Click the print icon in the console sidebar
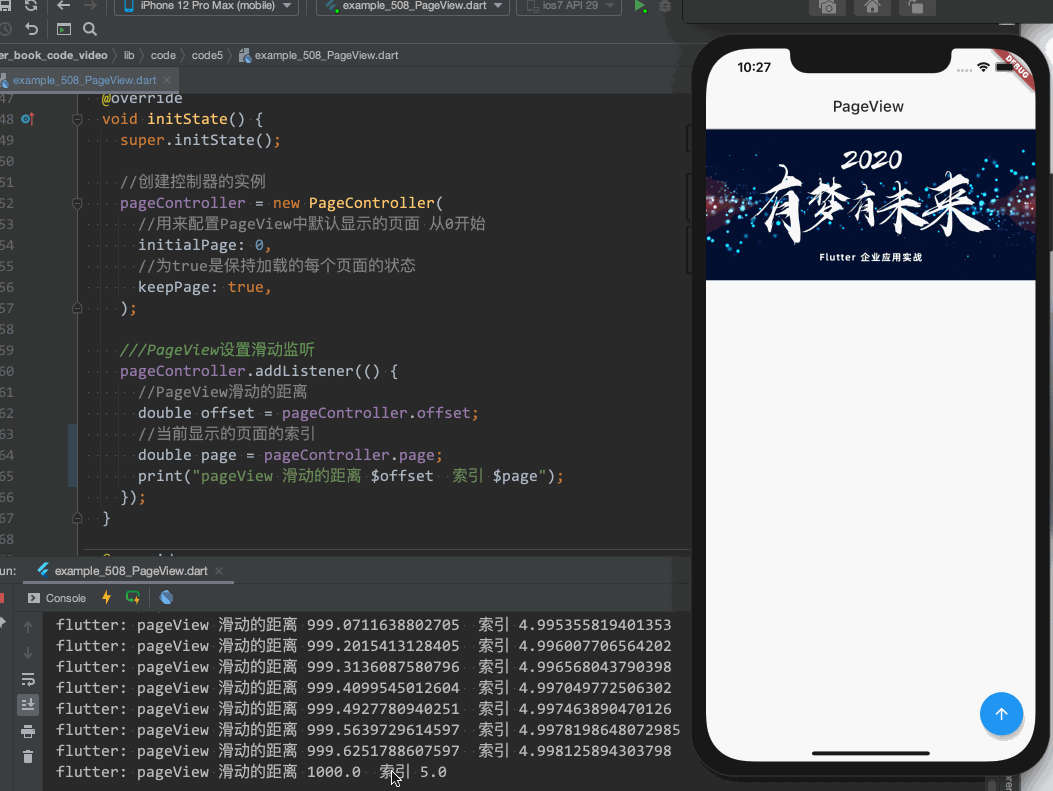Image resolution: width=1053 pixels, height=791 pixels. [x=28, y=730]
